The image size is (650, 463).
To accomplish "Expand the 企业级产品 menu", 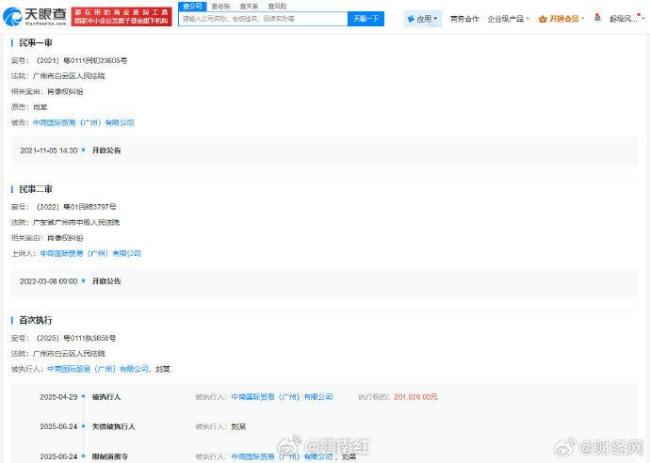I will [508, 19].
